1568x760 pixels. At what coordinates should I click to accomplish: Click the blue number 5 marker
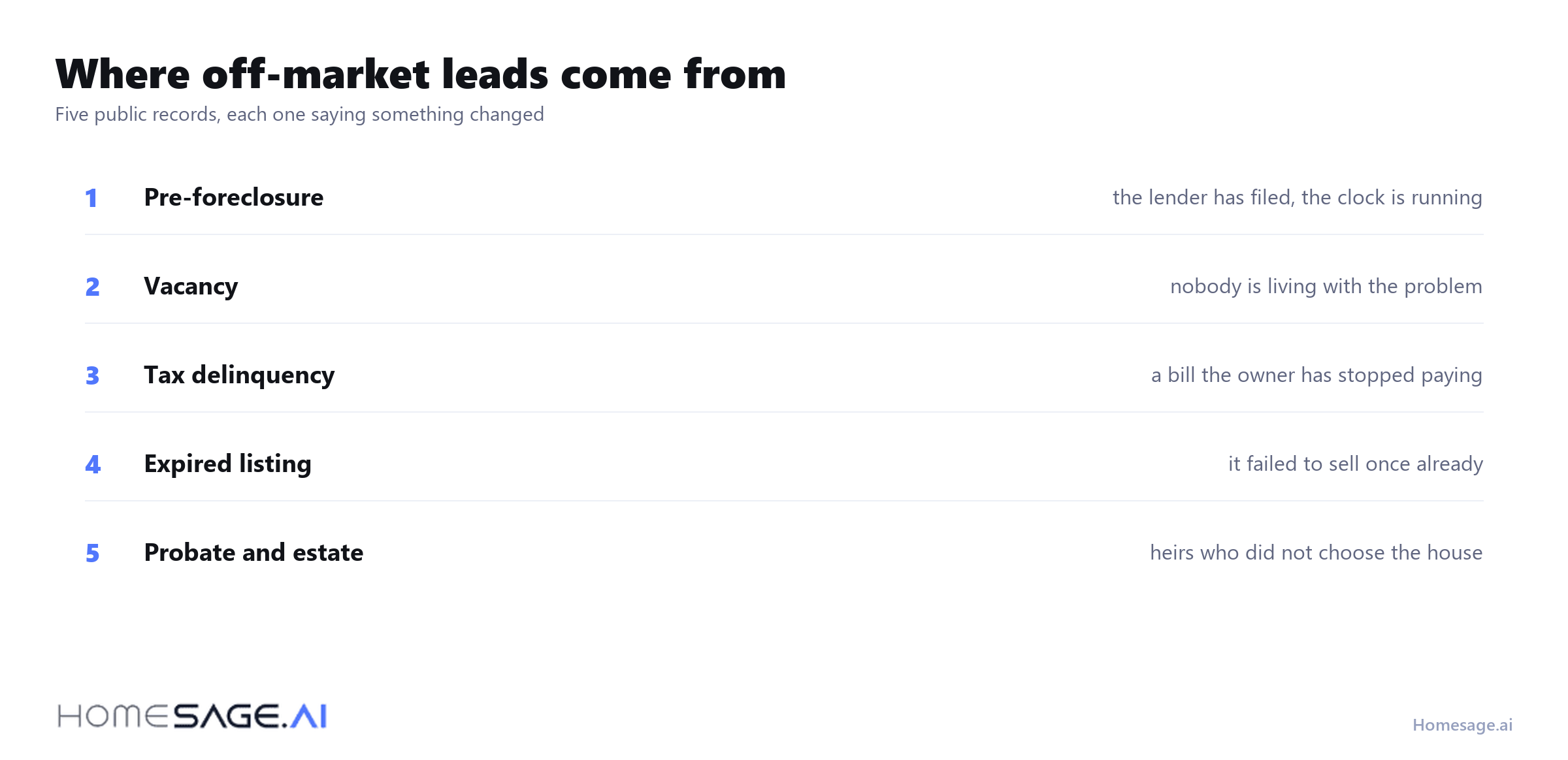92,553
